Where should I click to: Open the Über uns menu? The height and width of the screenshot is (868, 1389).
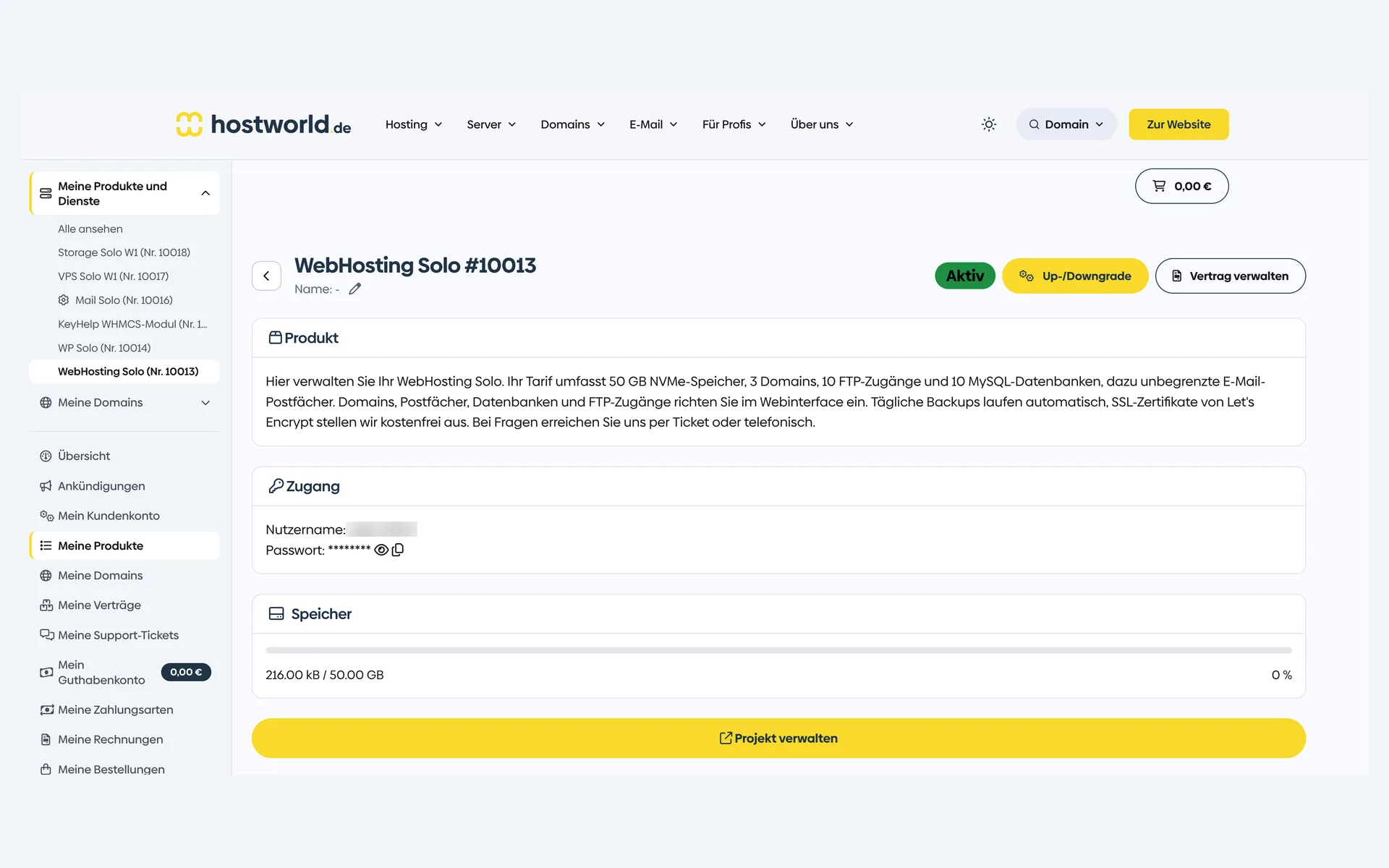[822, 124]
